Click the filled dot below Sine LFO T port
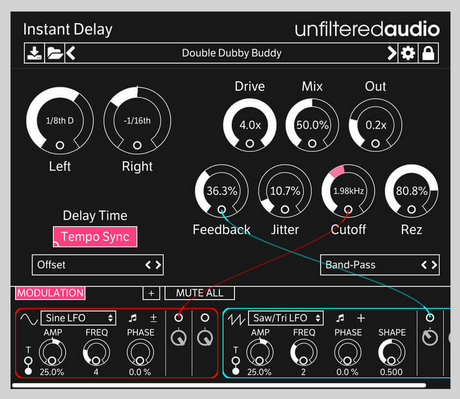 [x=29, y=371]
